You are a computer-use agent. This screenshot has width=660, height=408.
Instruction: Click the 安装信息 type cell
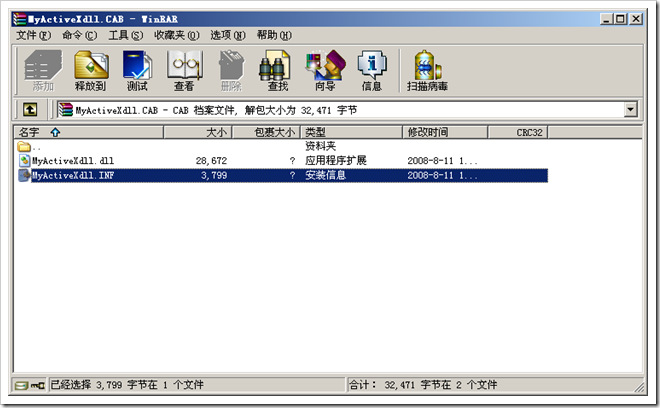pos(325,175)
